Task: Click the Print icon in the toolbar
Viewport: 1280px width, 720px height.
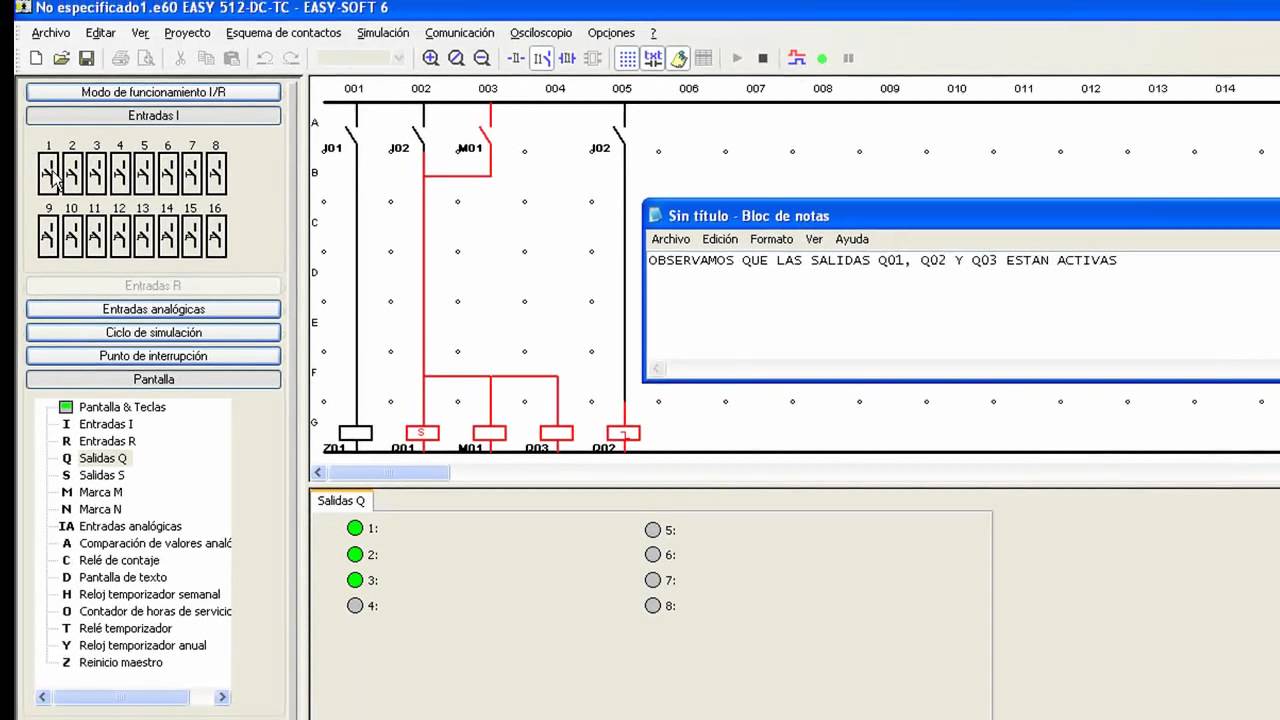Action: (x=121, y=58)
